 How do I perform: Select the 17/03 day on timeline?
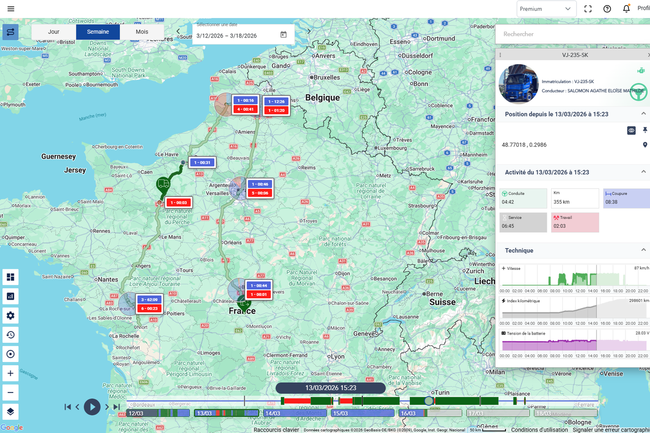(498, 413)
